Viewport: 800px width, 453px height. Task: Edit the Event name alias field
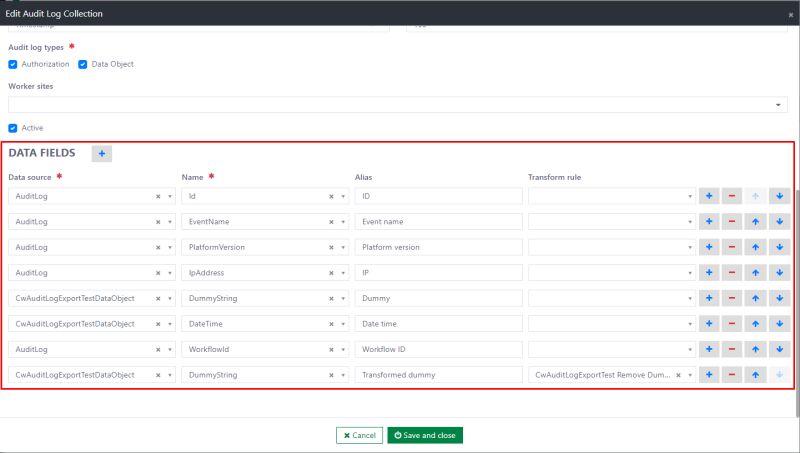pos(438,221)
